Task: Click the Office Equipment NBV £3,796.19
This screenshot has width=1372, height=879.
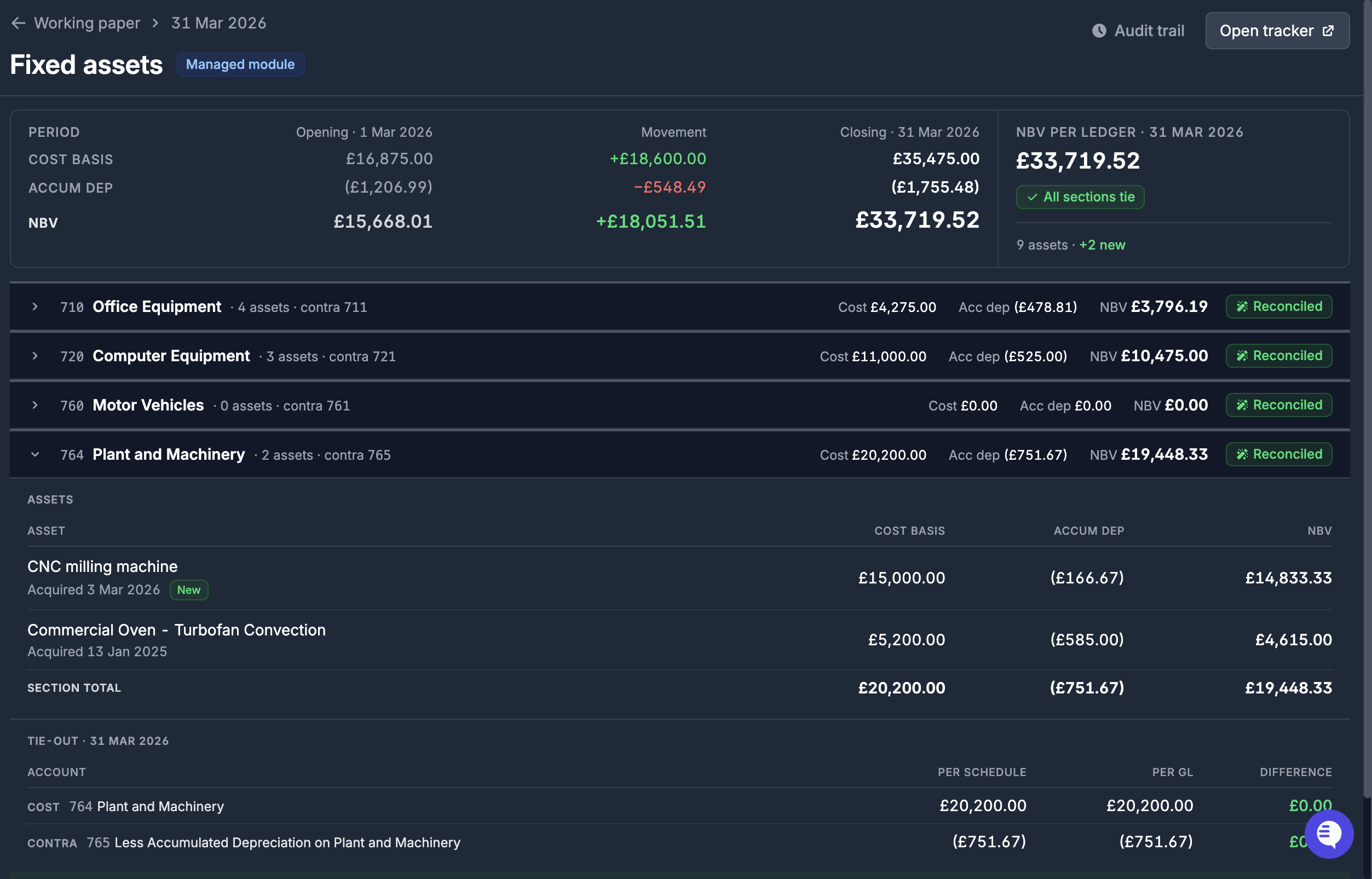Action: coord(1169,307)
